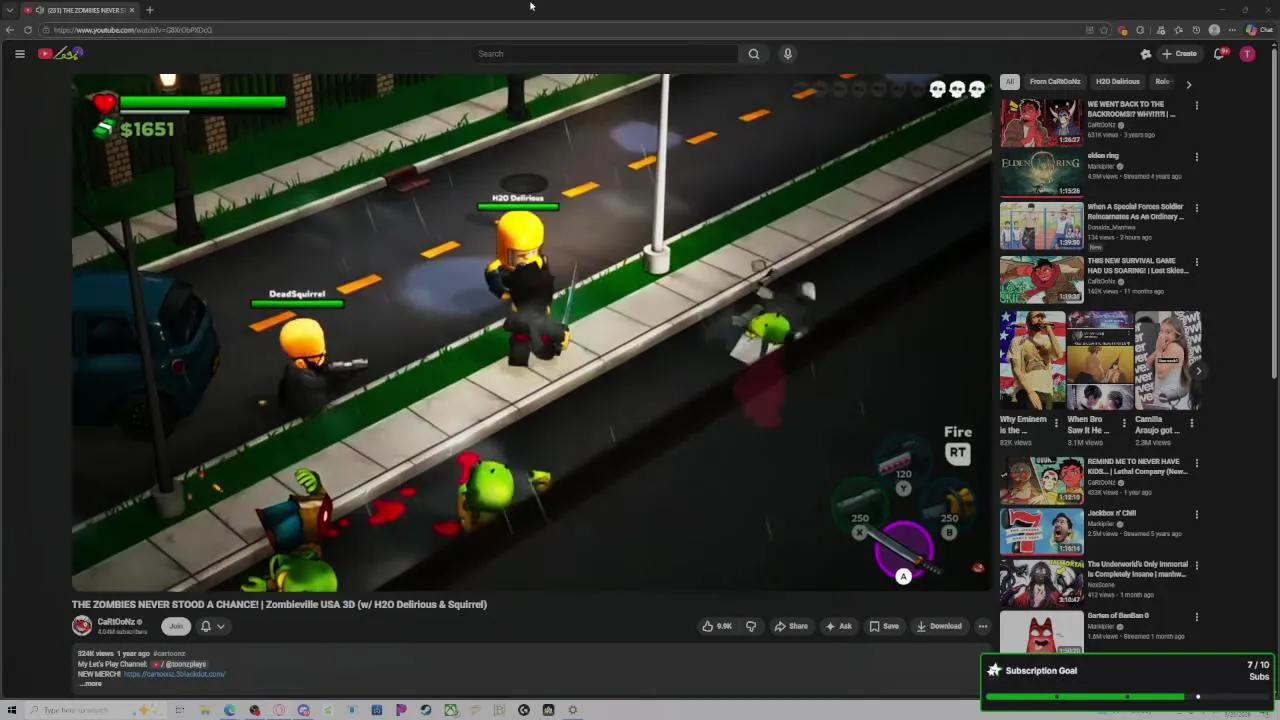This screenshot has height=720, width=1280.
Task: Start voice search with microphone icon
Action: [x=788, y=54]
